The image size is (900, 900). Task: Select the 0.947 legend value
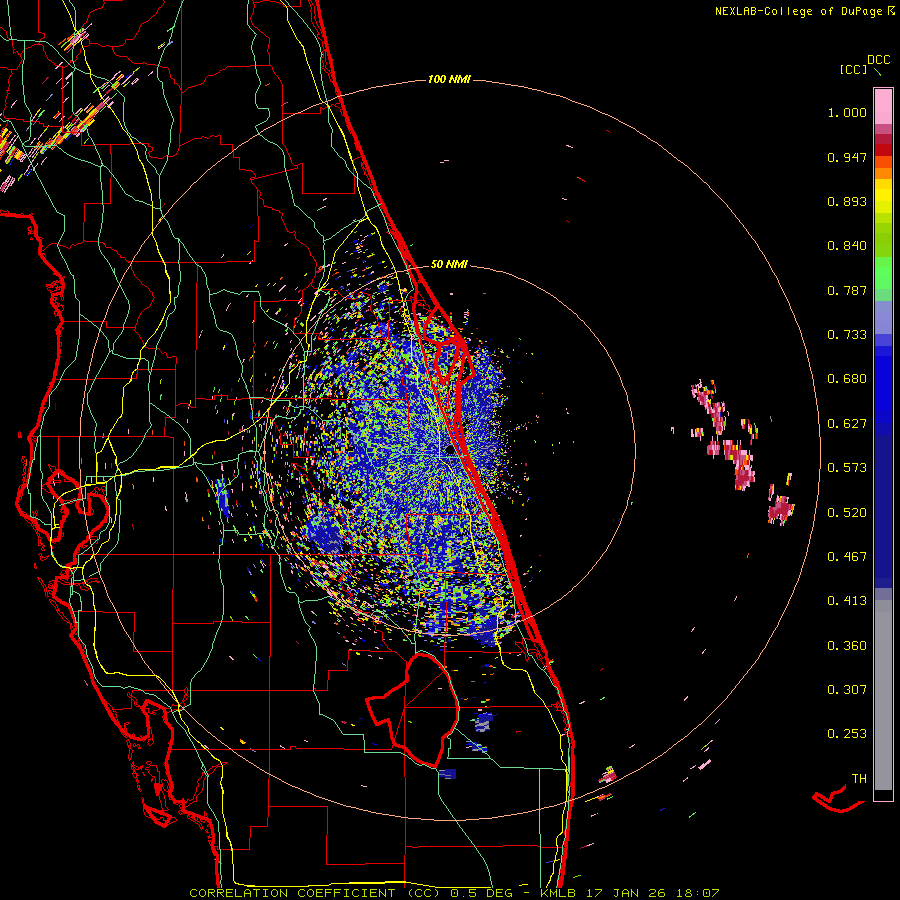point(847,157)
